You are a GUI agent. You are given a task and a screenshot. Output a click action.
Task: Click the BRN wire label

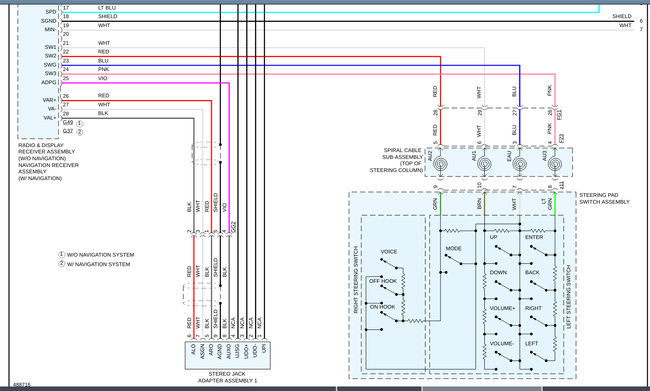(479, 203)
